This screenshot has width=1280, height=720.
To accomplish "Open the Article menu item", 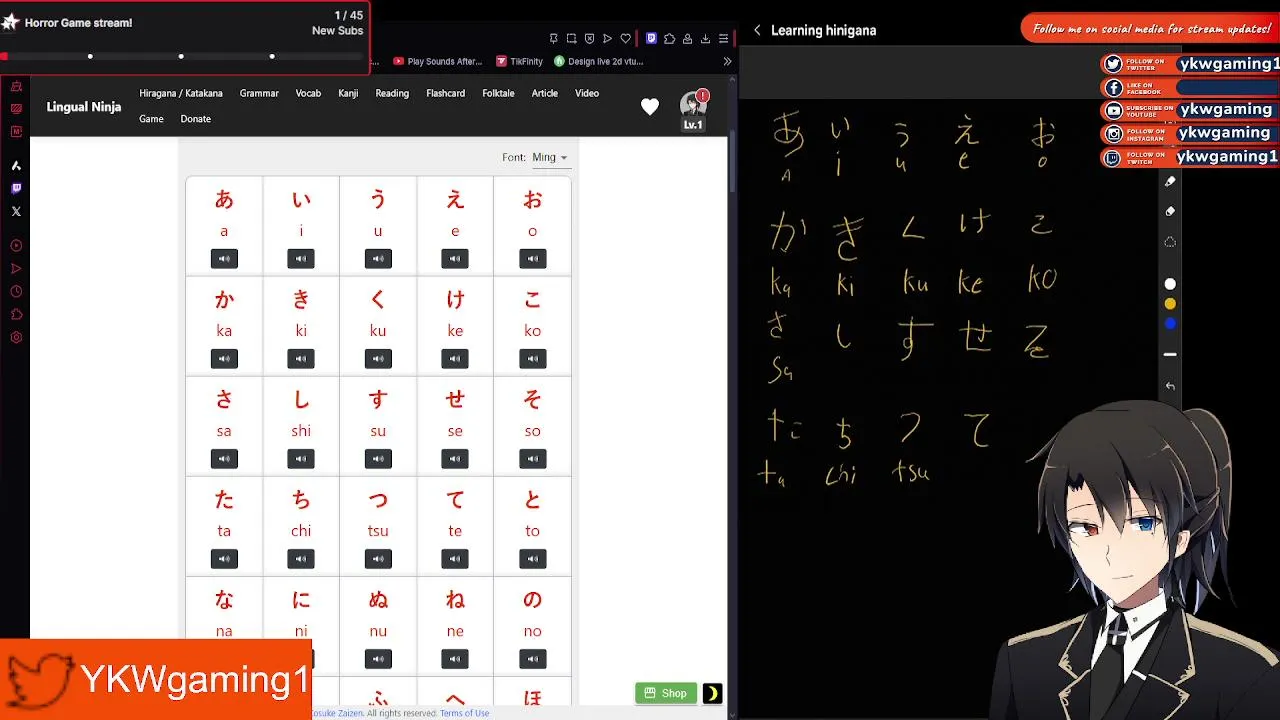I will pyautogui.click(x=545, y=93).
